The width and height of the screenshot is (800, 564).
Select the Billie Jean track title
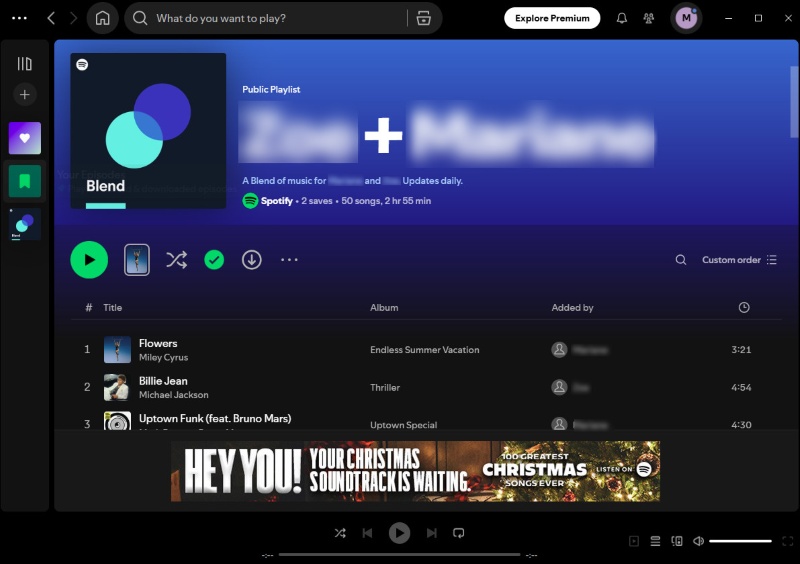[x=163, y=381]
